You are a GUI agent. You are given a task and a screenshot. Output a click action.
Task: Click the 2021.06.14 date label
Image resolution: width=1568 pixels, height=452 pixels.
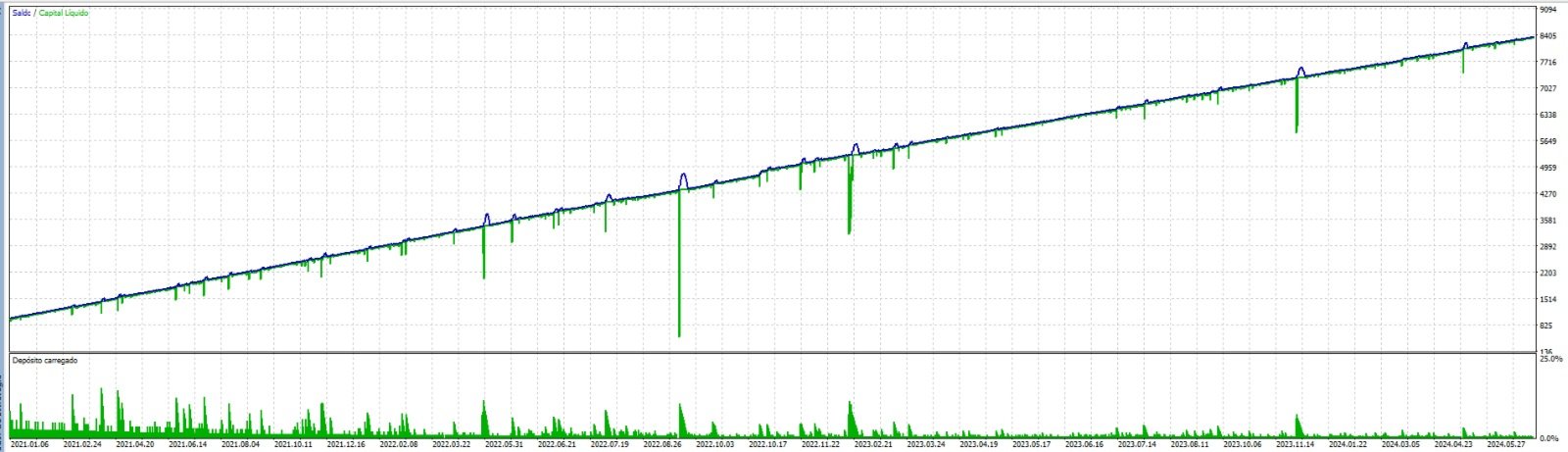tap(188, 444)
